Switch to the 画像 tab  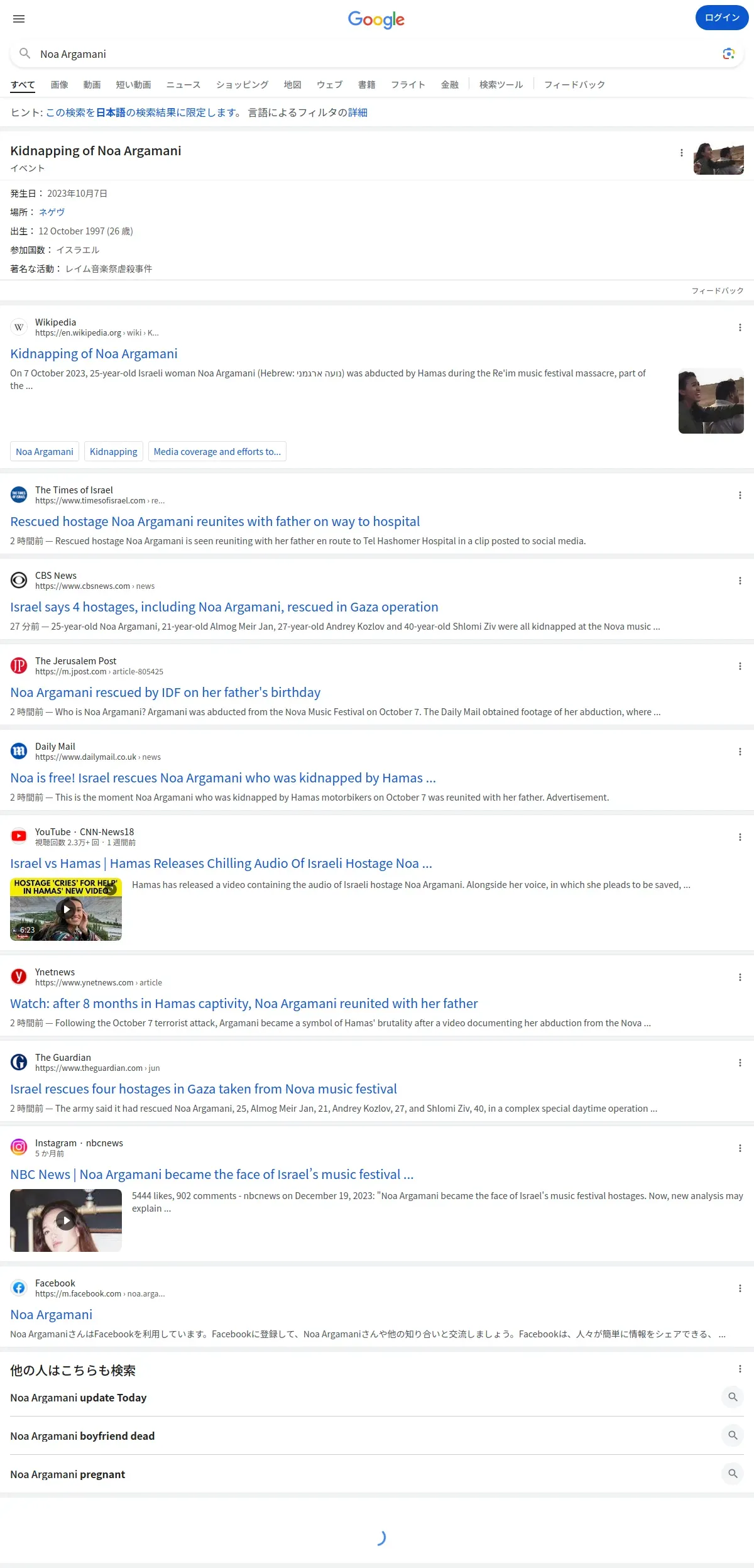pos(59,85)
